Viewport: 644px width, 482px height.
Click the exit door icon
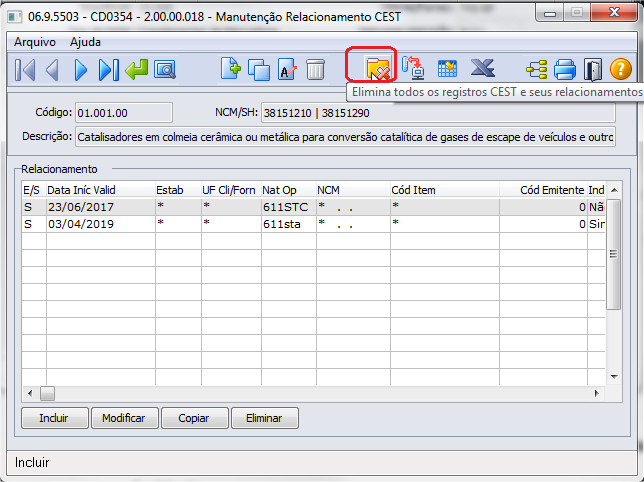[x=593, y=69]
